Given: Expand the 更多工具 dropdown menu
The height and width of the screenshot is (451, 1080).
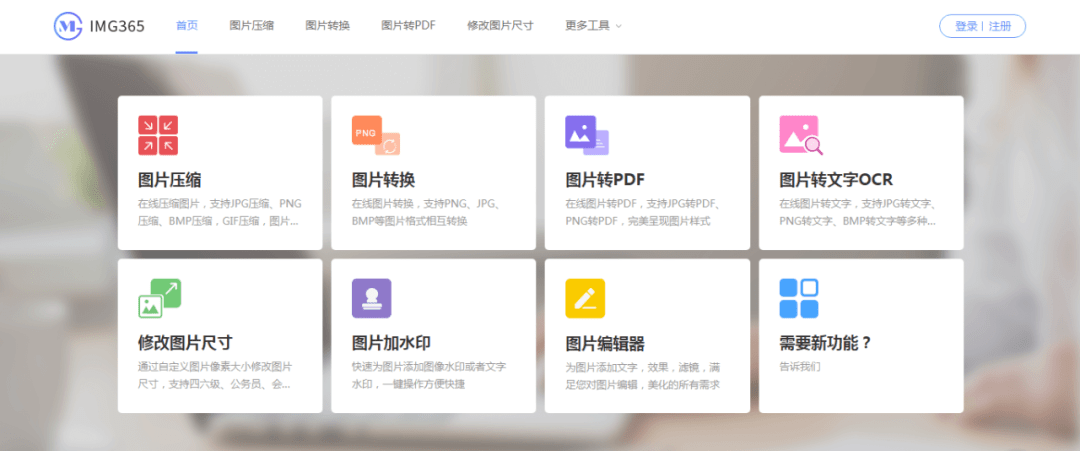Looking at the screenshot, I should point(593,26).
